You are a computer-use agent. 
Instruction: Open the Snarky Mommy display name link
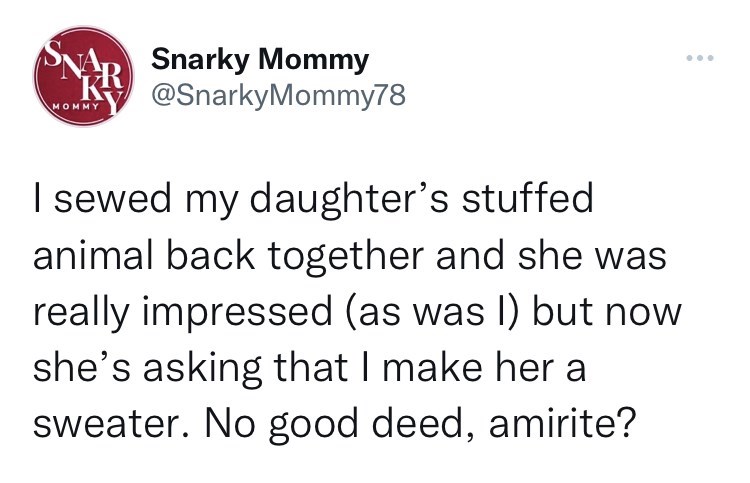click(x=260, y=60)
